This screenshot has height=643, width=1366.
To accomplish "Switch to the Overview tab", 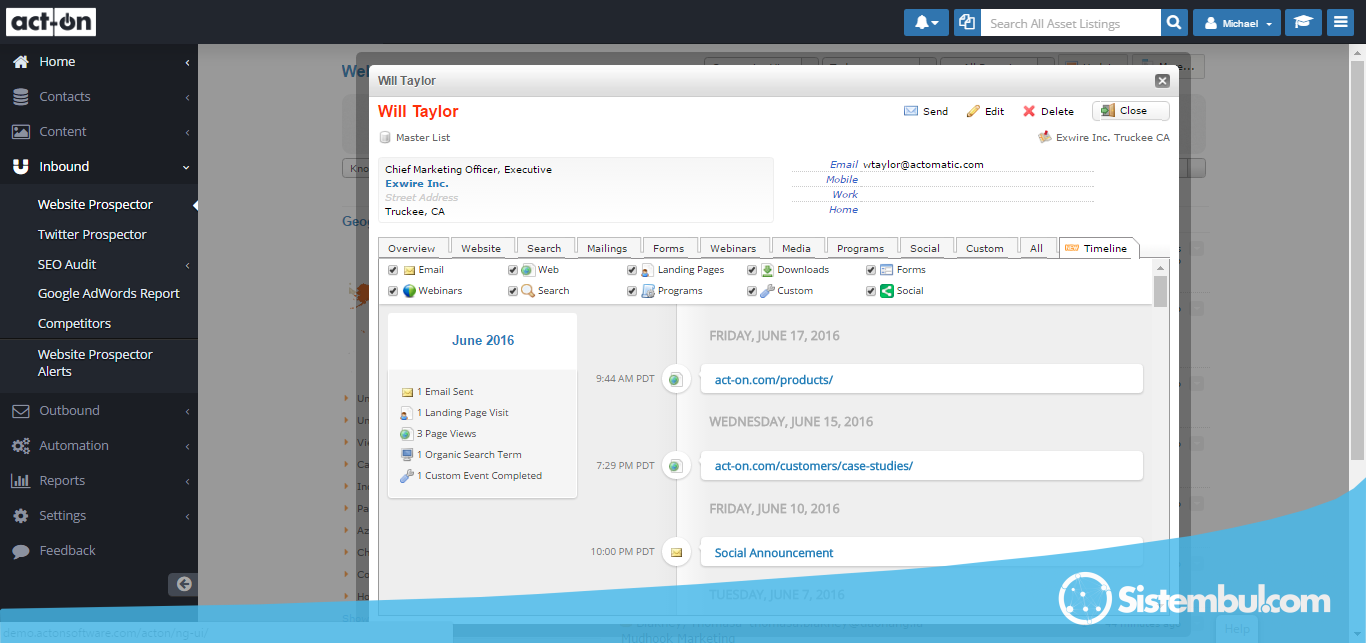I will point(412,248).
